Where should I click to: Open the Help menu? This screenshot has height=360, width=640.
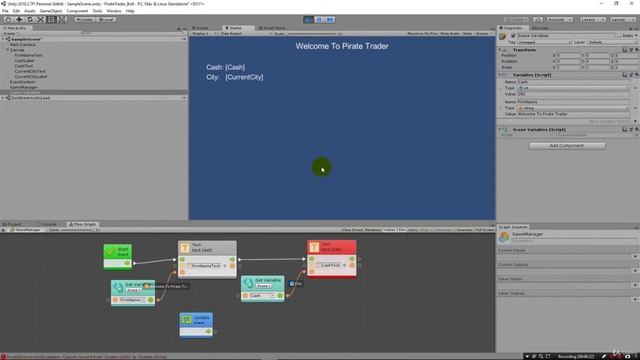coord(130,11)
